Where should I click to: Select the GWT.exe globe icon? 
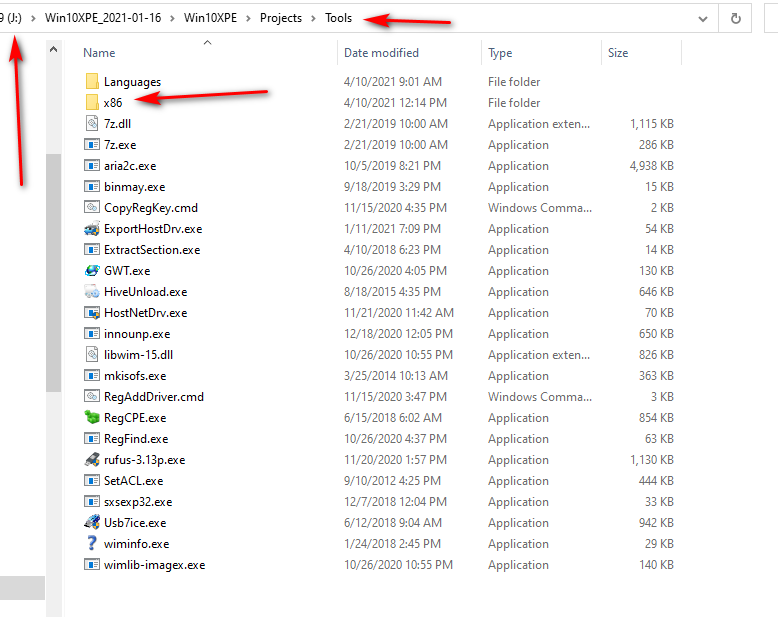coord(92,270)
